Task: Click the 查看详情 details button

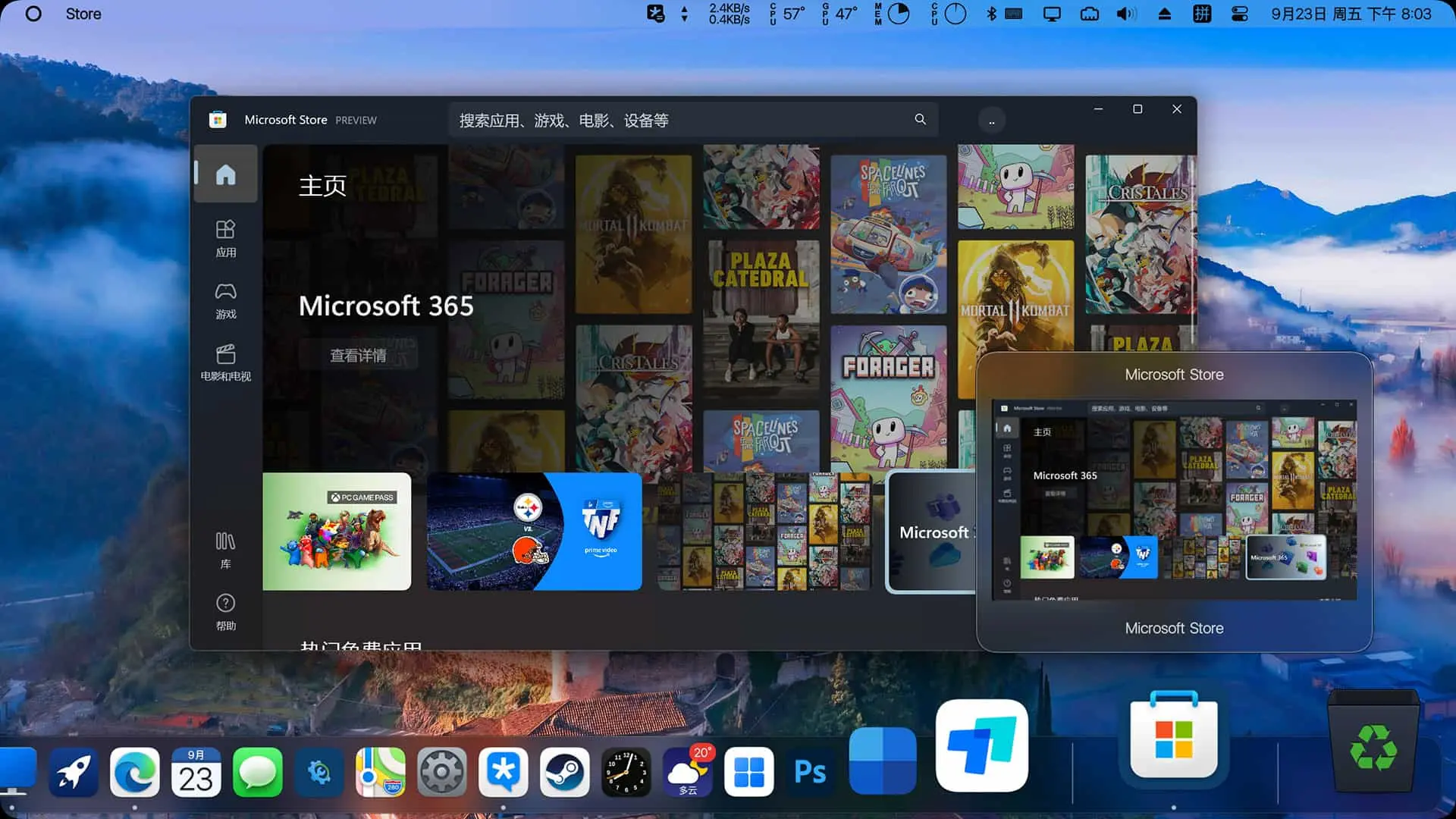Action: 358,356
